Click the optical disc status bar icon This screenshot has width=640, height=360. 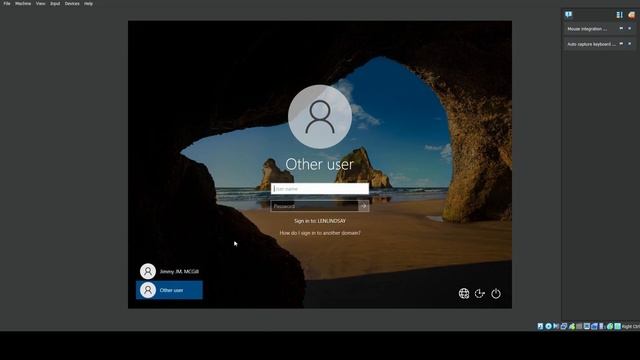pyautogui.click(x=548, y=326)
